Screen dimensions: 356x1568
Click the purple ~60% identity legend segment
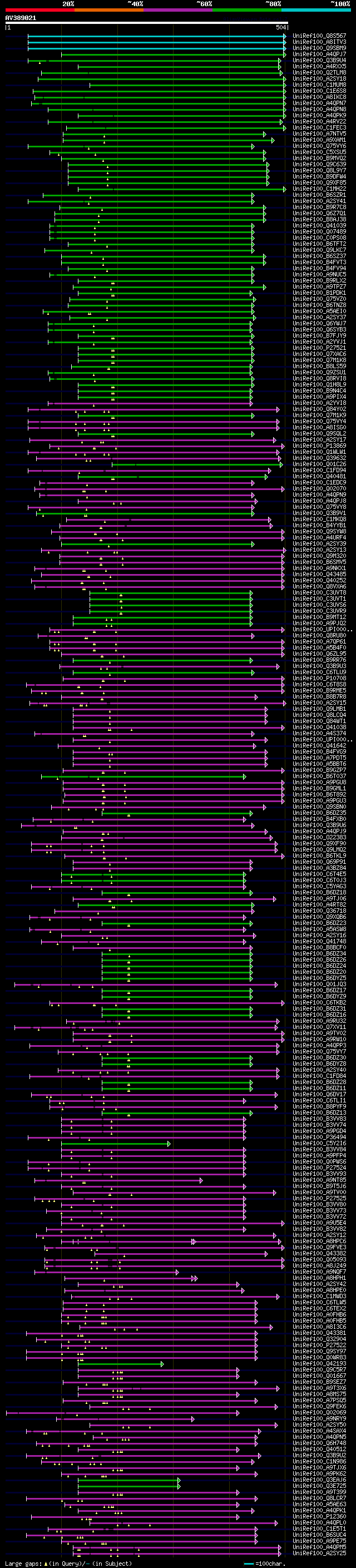(x=179, y=10)
